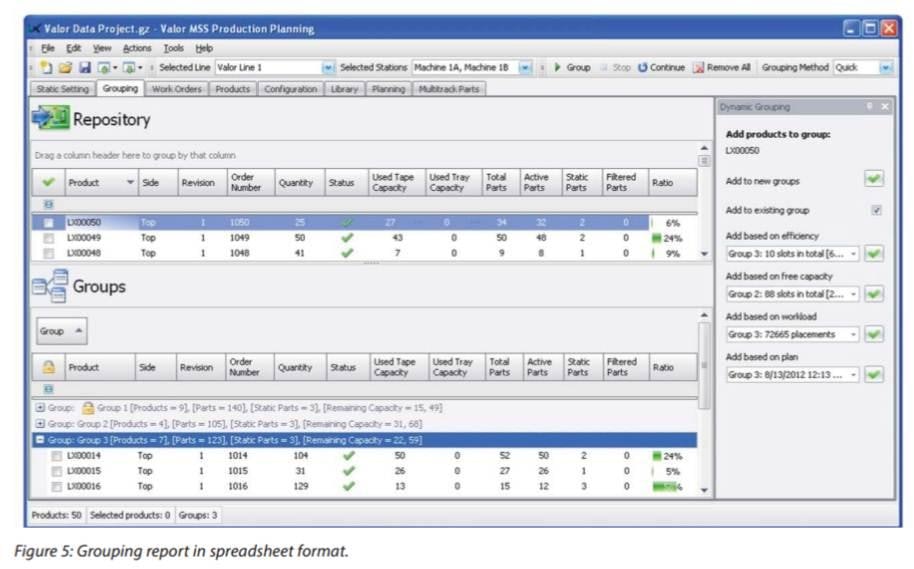The height and width of the screenshot is (569, 914).
Task: Toggle Add to existing group checkbox
Action: (x=876, y=210)
